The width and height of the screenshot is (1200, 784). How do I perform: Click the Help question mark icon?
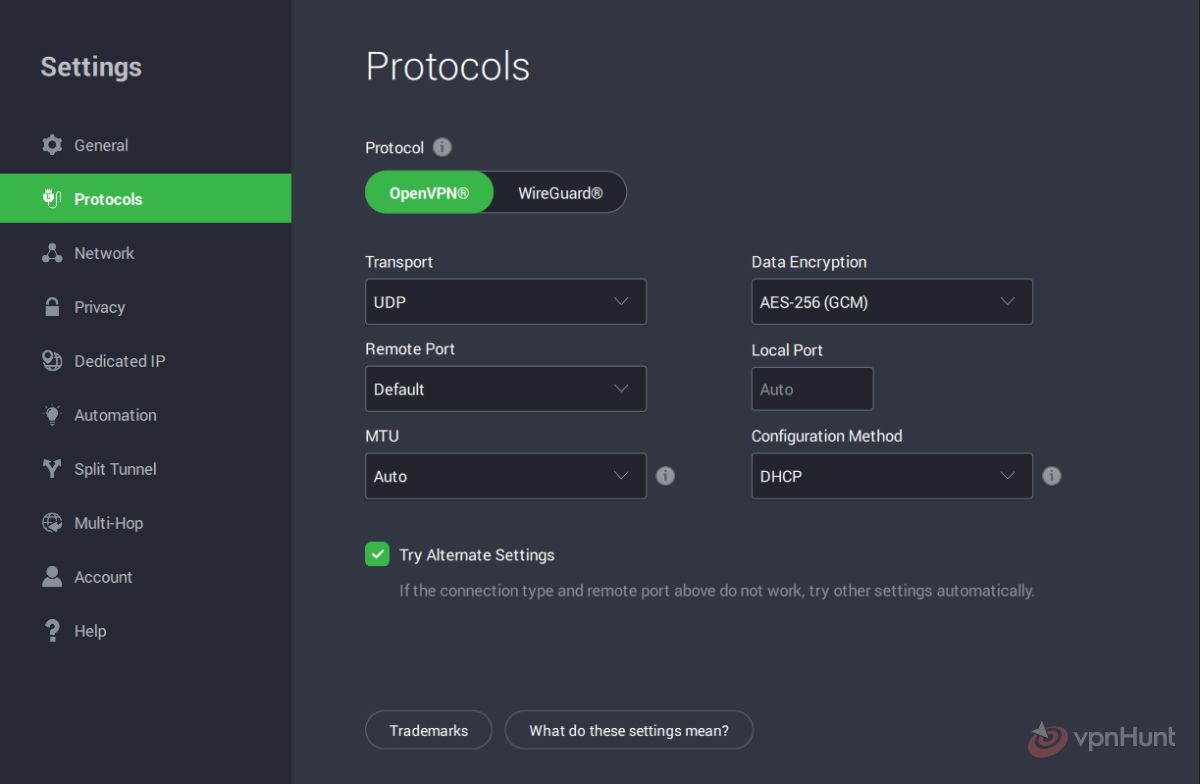point(52,631)
